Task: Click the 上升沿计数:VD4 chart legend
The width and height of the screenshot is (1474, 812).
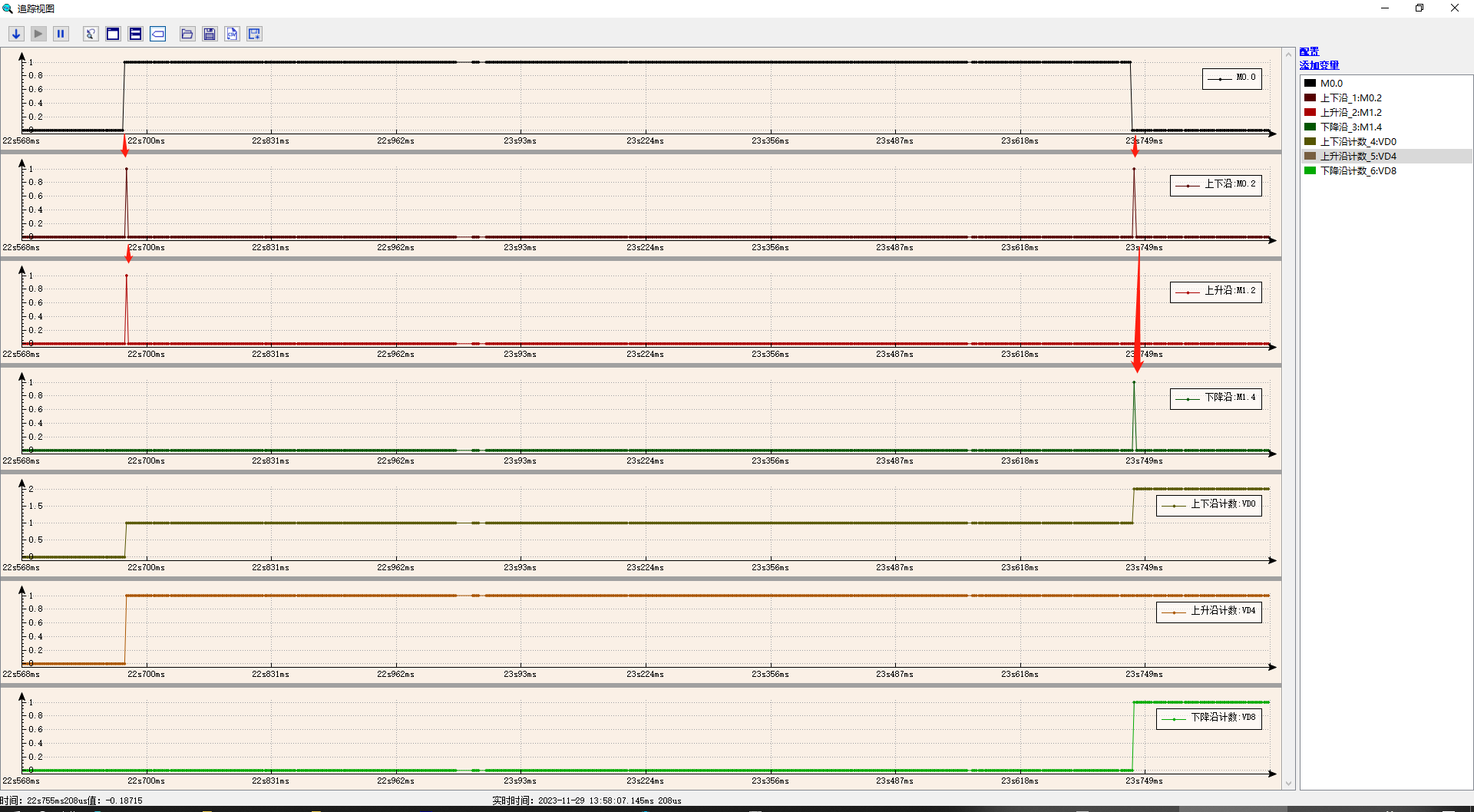Action: pyautogui.click(x=1208, y=612)
